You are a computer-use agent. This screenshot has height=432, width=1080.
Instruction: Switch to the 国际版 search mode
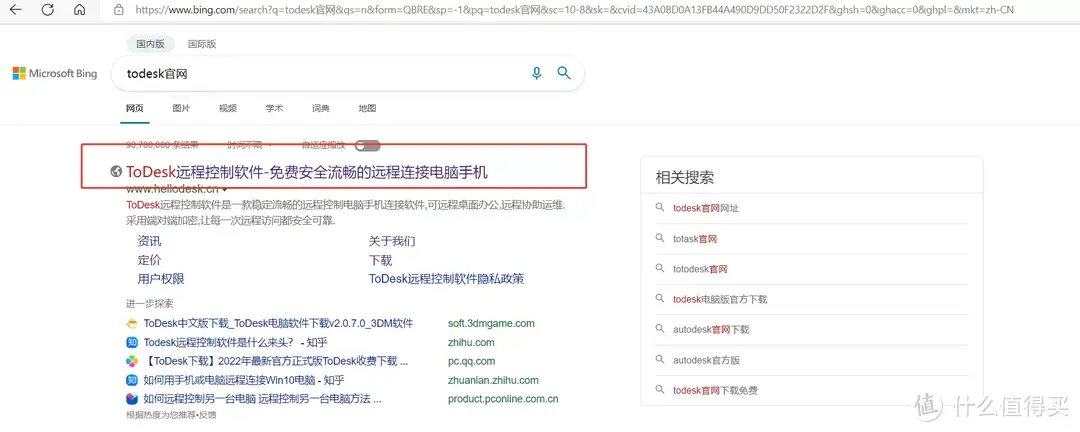point(202,44)
